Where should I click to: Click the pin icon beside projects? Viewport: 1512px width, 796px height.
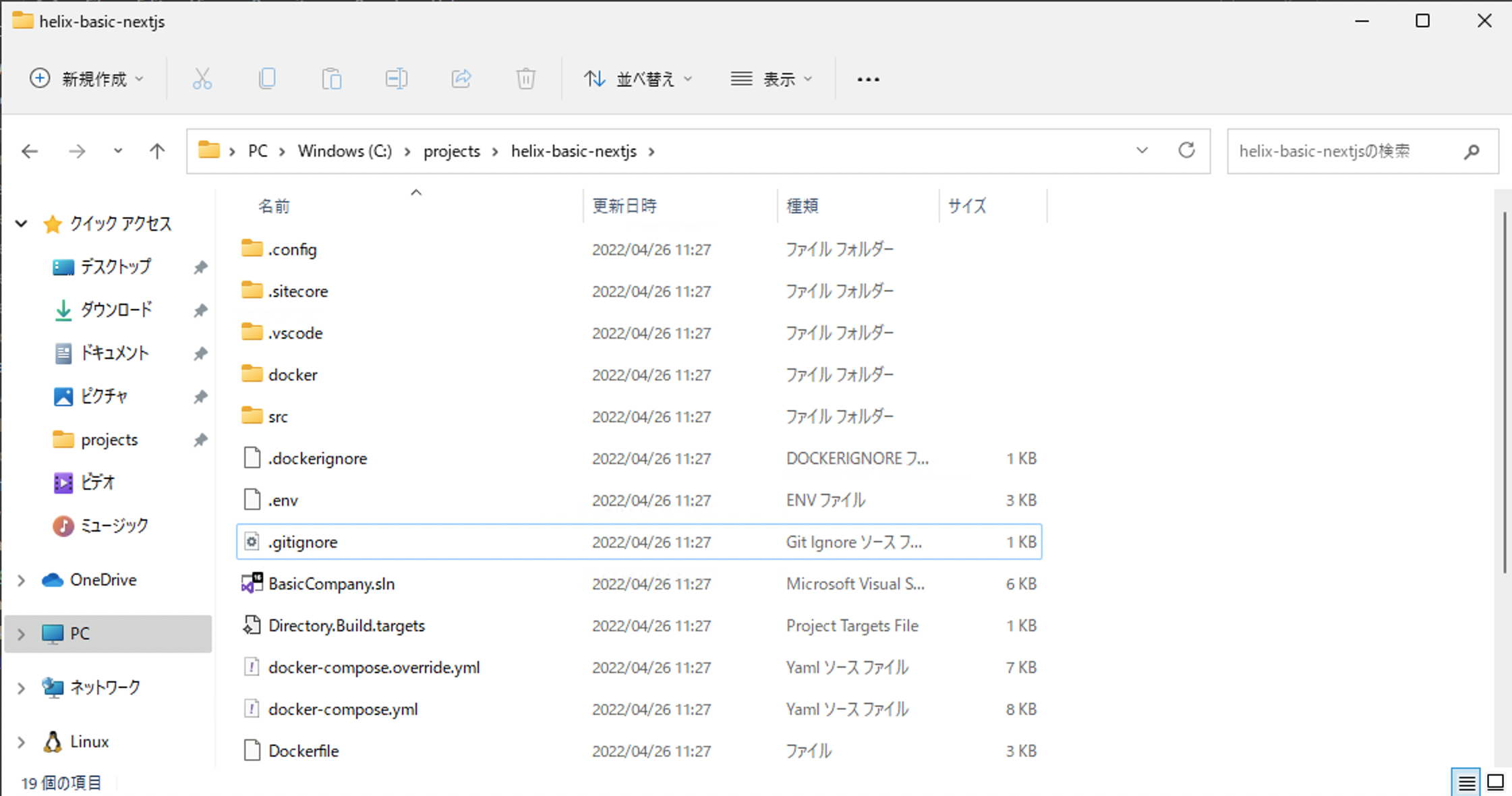tap(200, 440)
